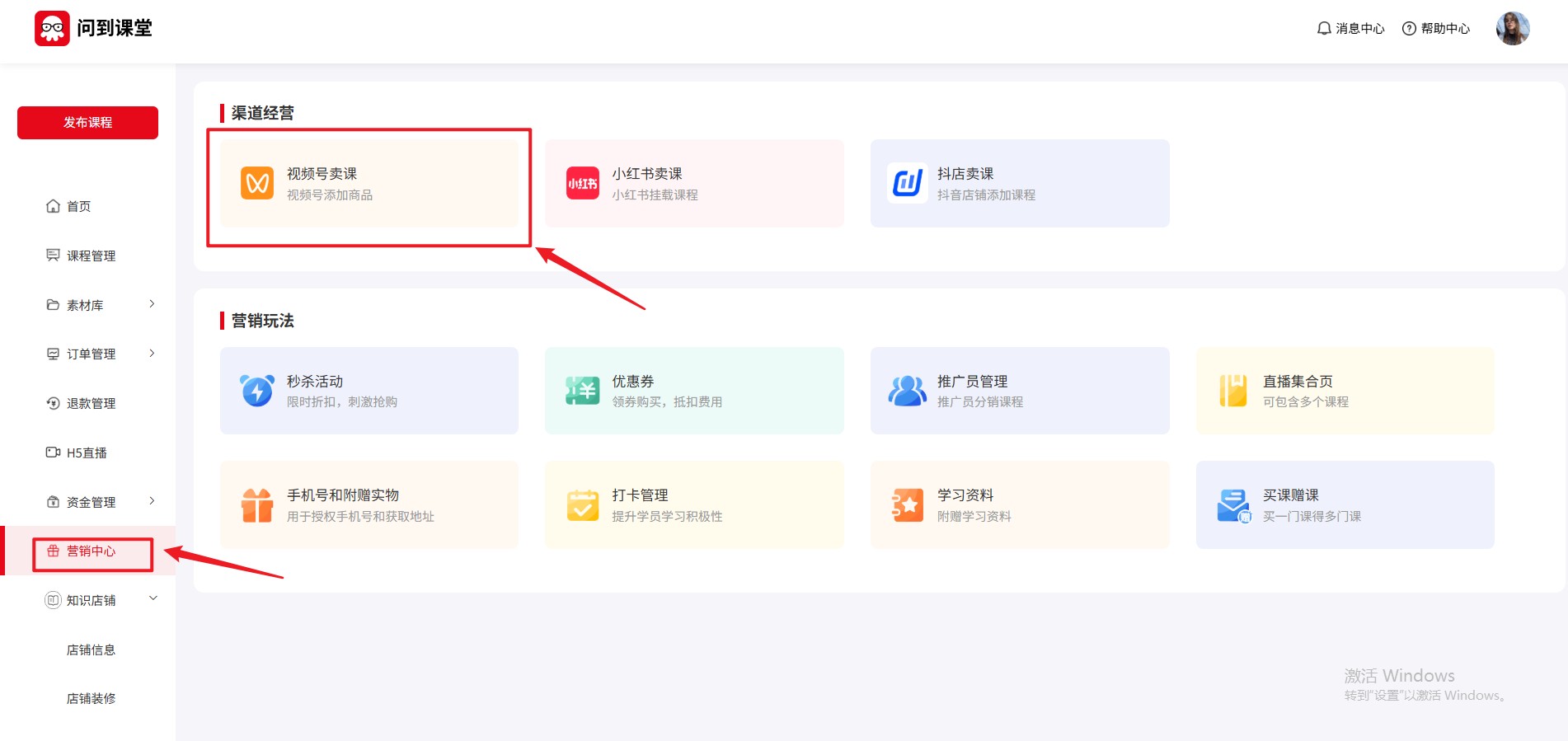Screen dimensions: 1568x741
Task: Expand the 资金管理 submenu arrow
Action: pos(152,501)
